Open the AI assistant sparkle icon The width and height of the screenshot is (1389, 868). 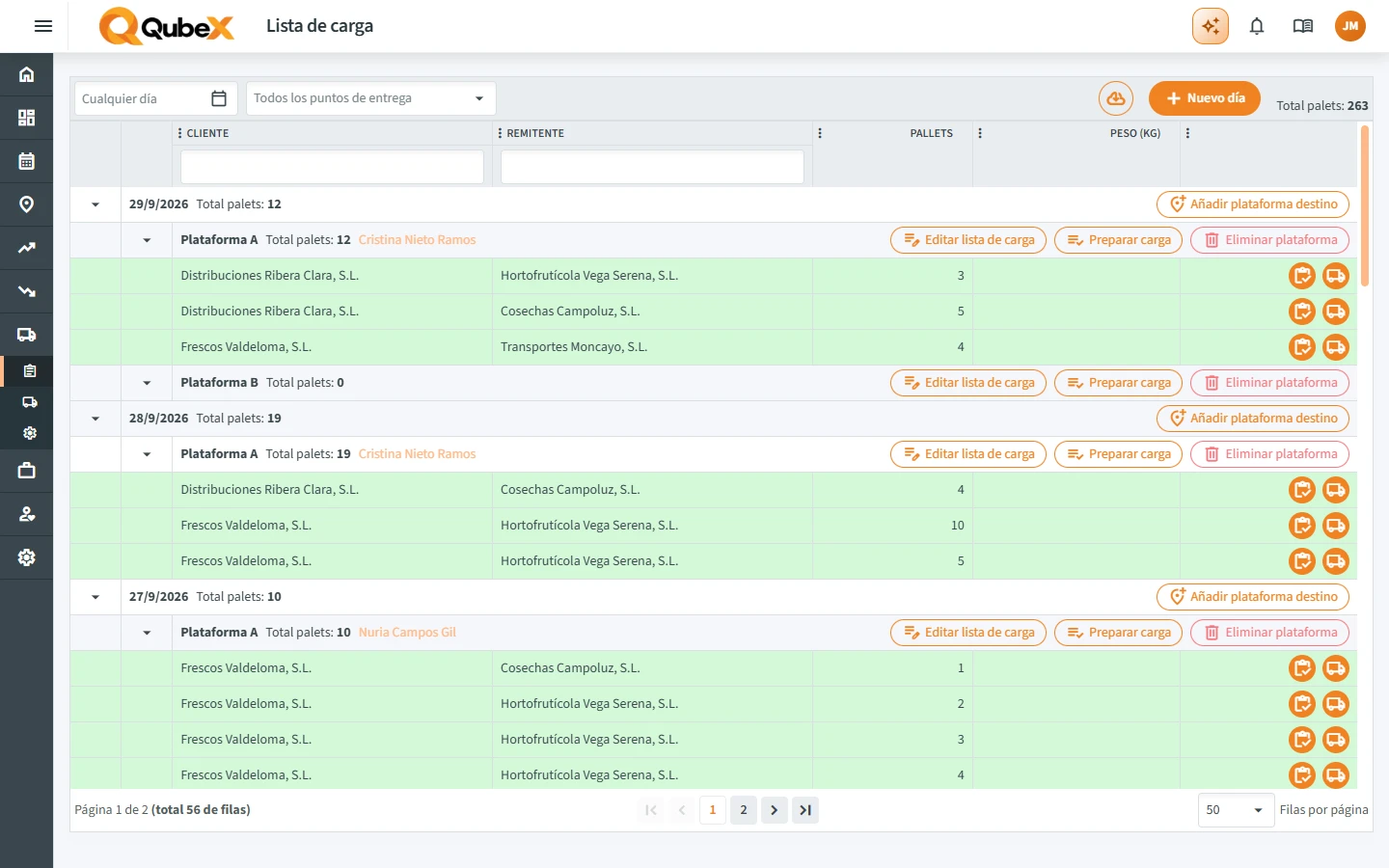click(x=1211, y=26)
